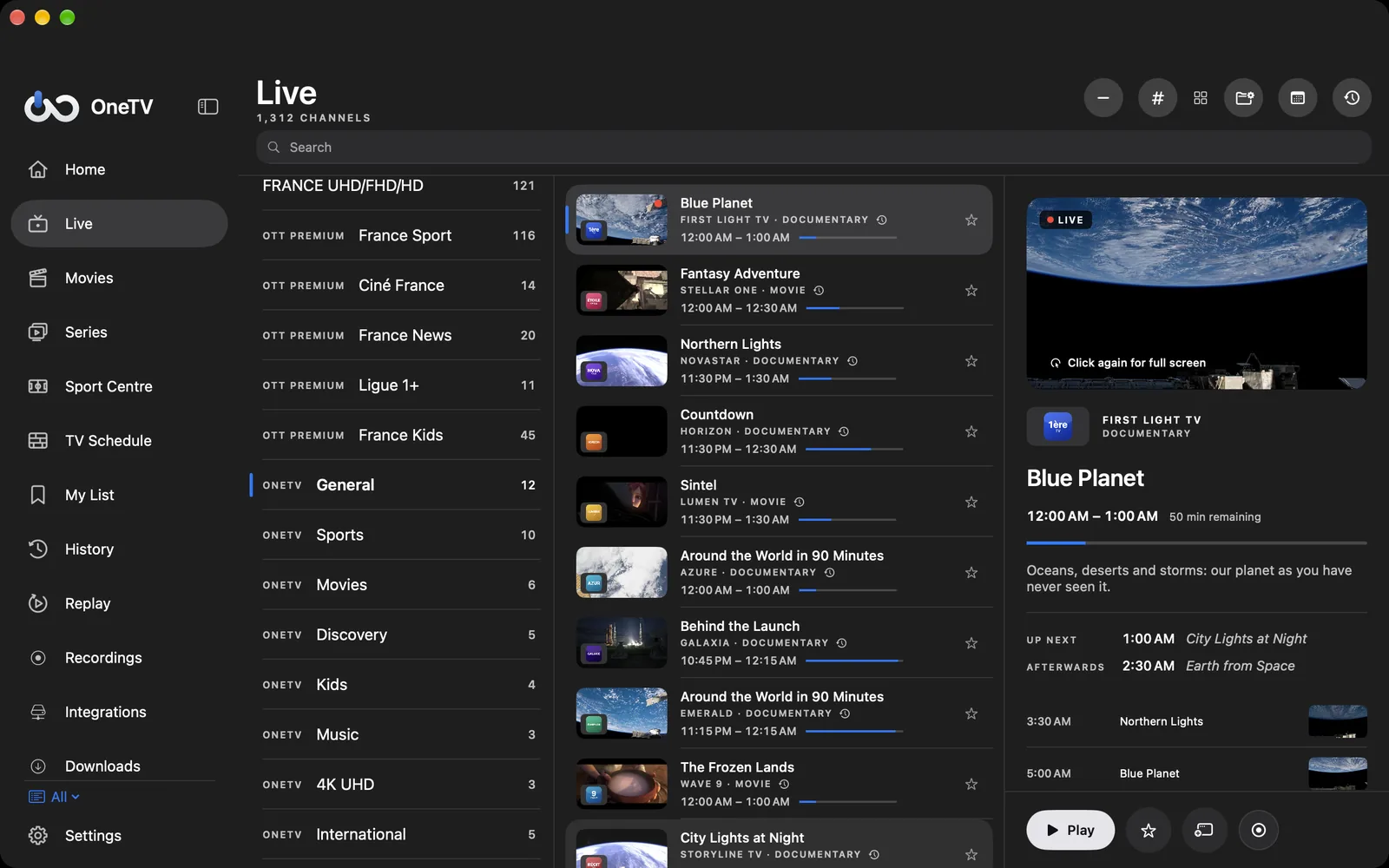Open Home in the sidebar

119,169
